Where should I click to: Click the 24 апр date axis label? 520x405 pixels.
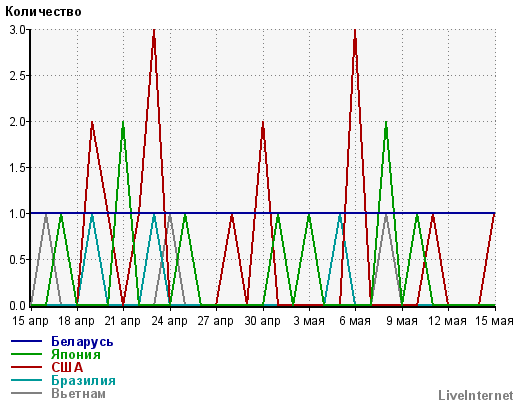pyautogui.click(x=169, y=321)
